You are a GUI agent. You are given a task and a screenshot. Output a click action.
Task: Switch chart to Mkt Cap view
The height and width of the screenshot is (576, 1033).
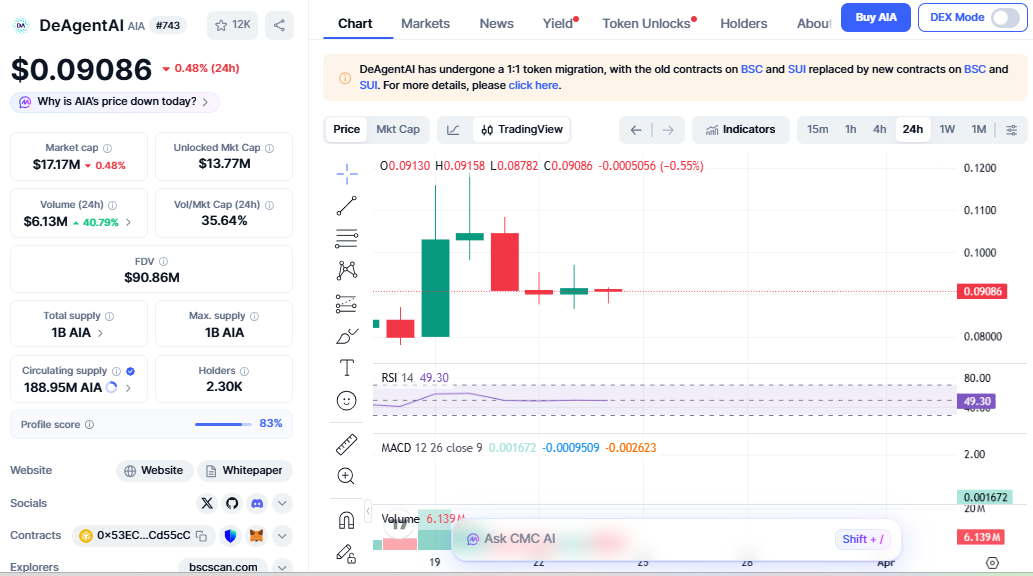tap(397, 129)
